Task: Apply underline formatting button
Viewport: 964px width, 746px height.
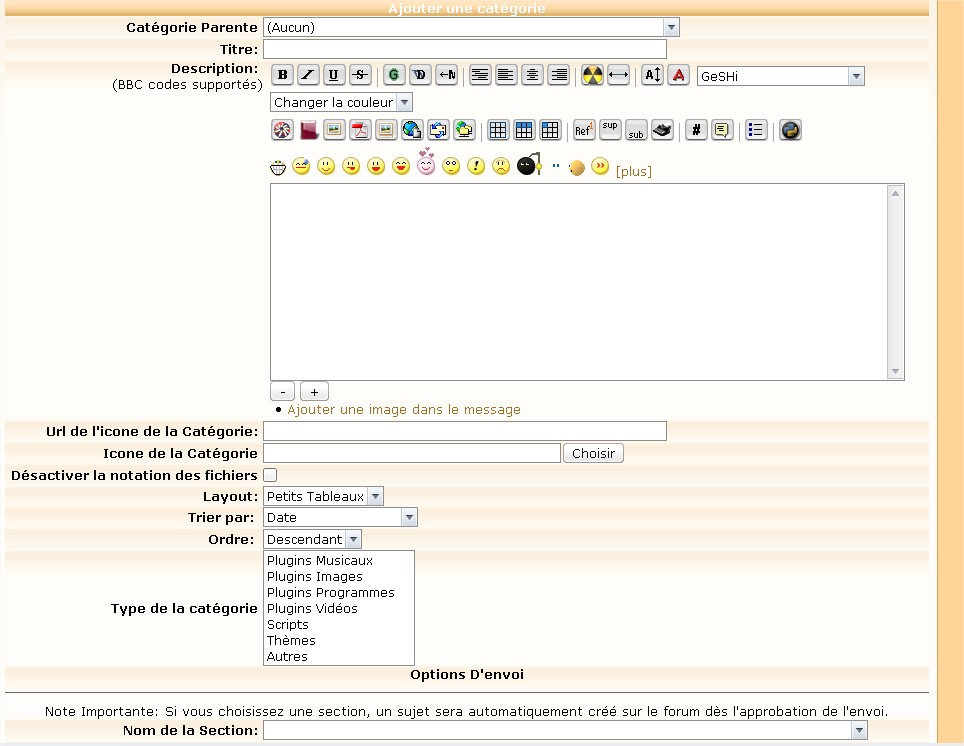Action: (x=334, y=75)
